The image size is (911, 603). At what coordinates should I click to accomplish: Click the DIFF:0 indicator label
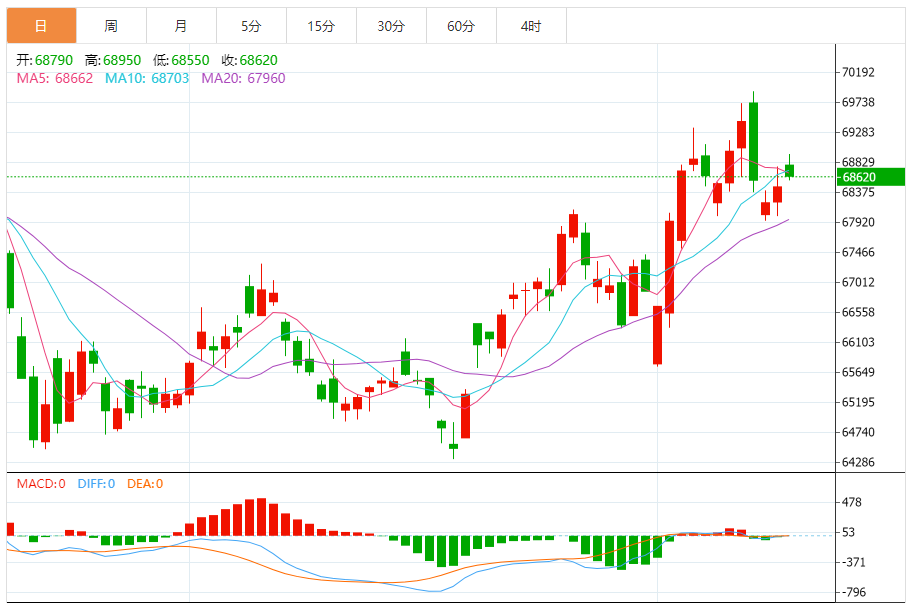pos(96,484)
